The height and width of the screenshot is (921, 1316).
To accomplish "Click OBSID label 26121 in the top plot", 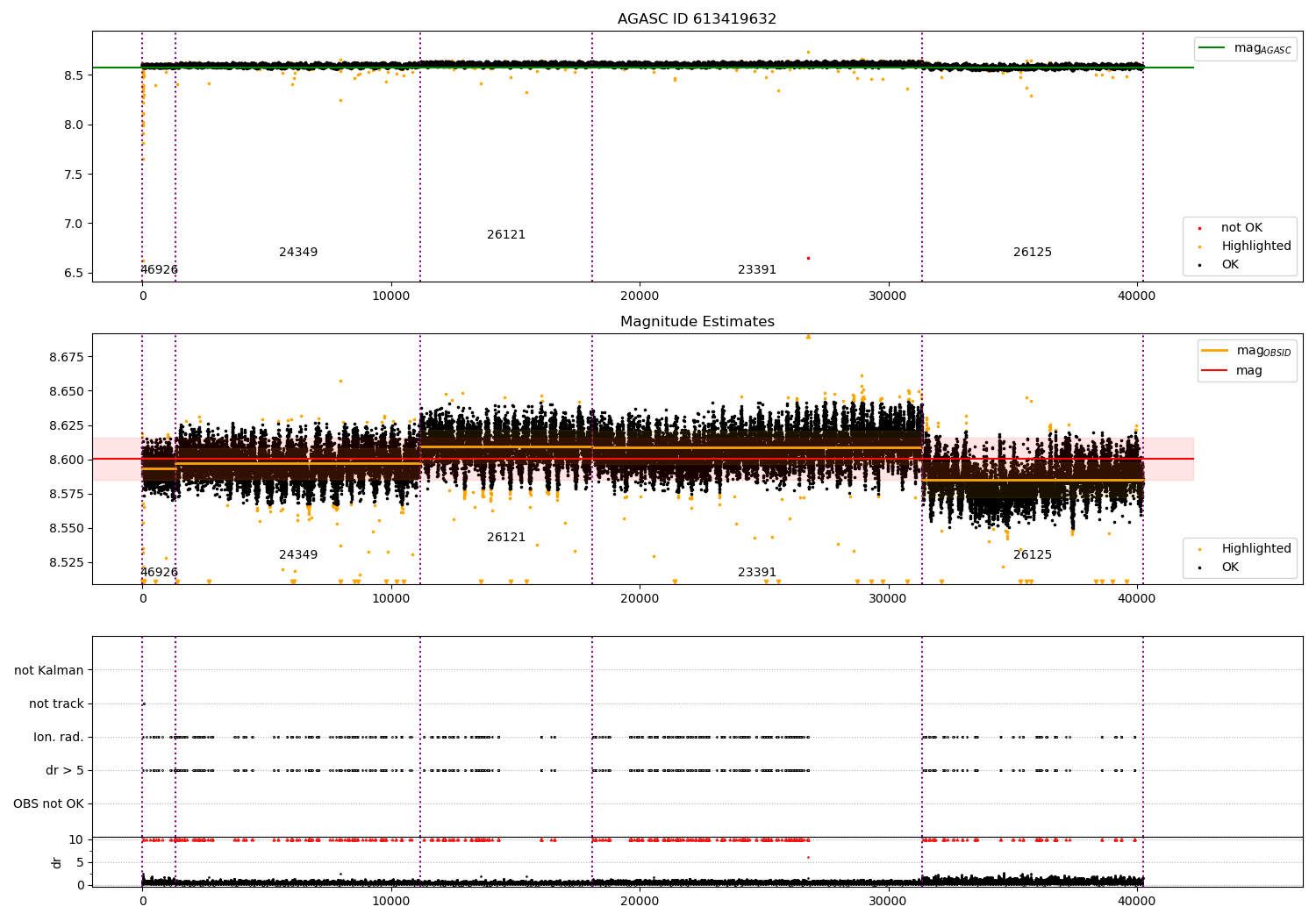I will [506, 235].
